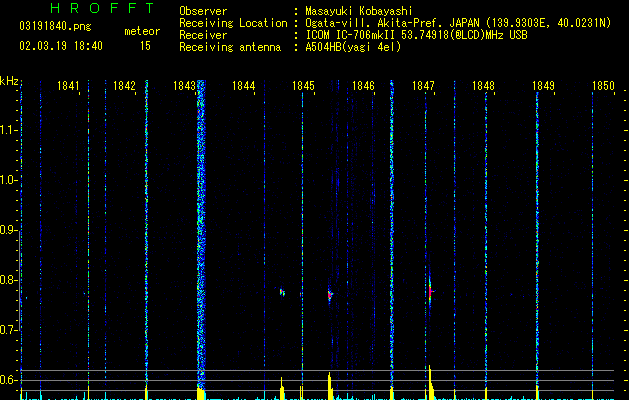This screenshot has height=400, width=629.
Task: Click the 0.7 kHz axis tick label
Action: pos(8,330)
